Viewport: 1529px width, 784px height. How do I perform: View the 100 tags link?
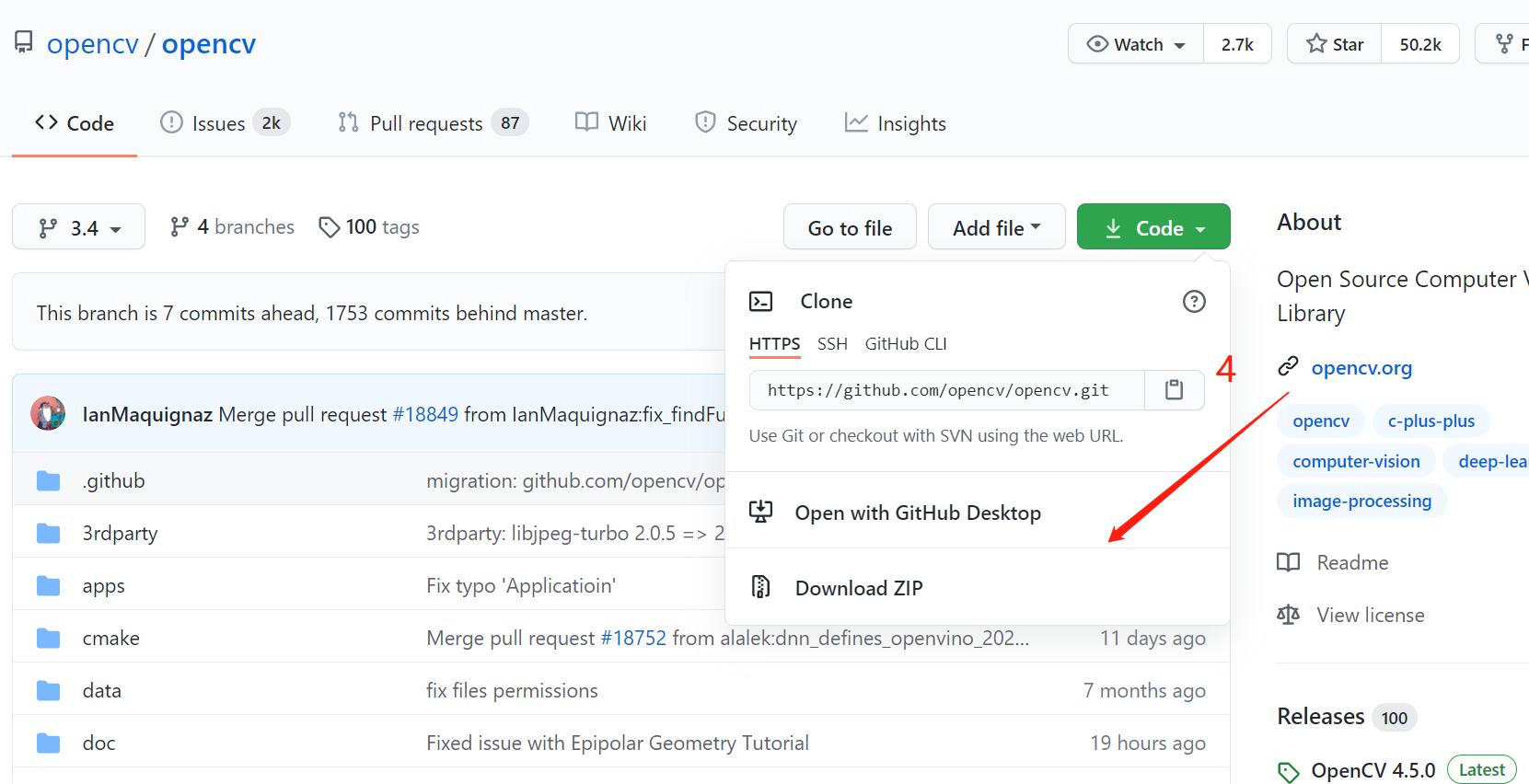[368, 226]
